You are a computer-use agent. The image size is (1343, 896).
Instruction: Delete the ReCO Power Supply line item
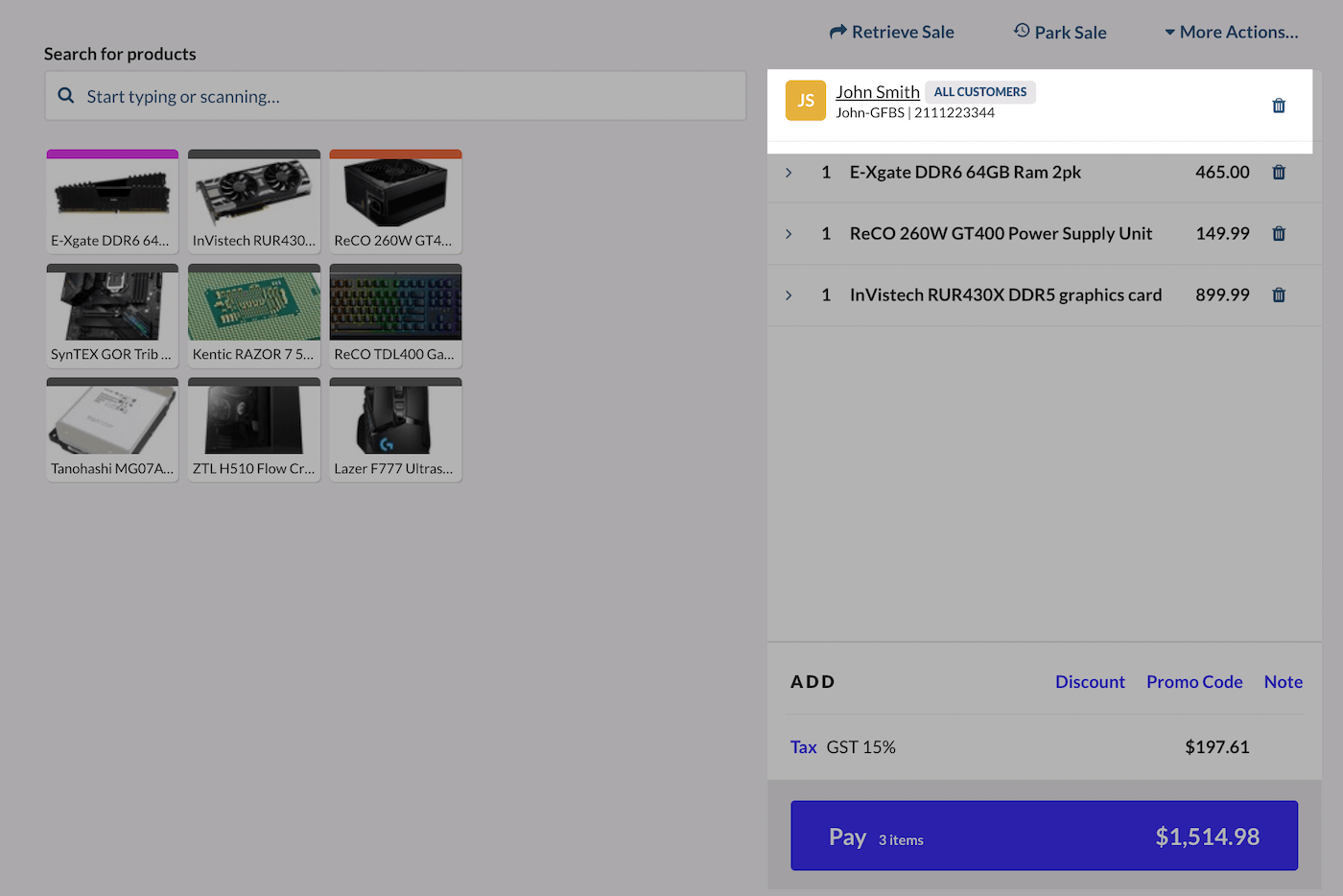point(1279,233)
